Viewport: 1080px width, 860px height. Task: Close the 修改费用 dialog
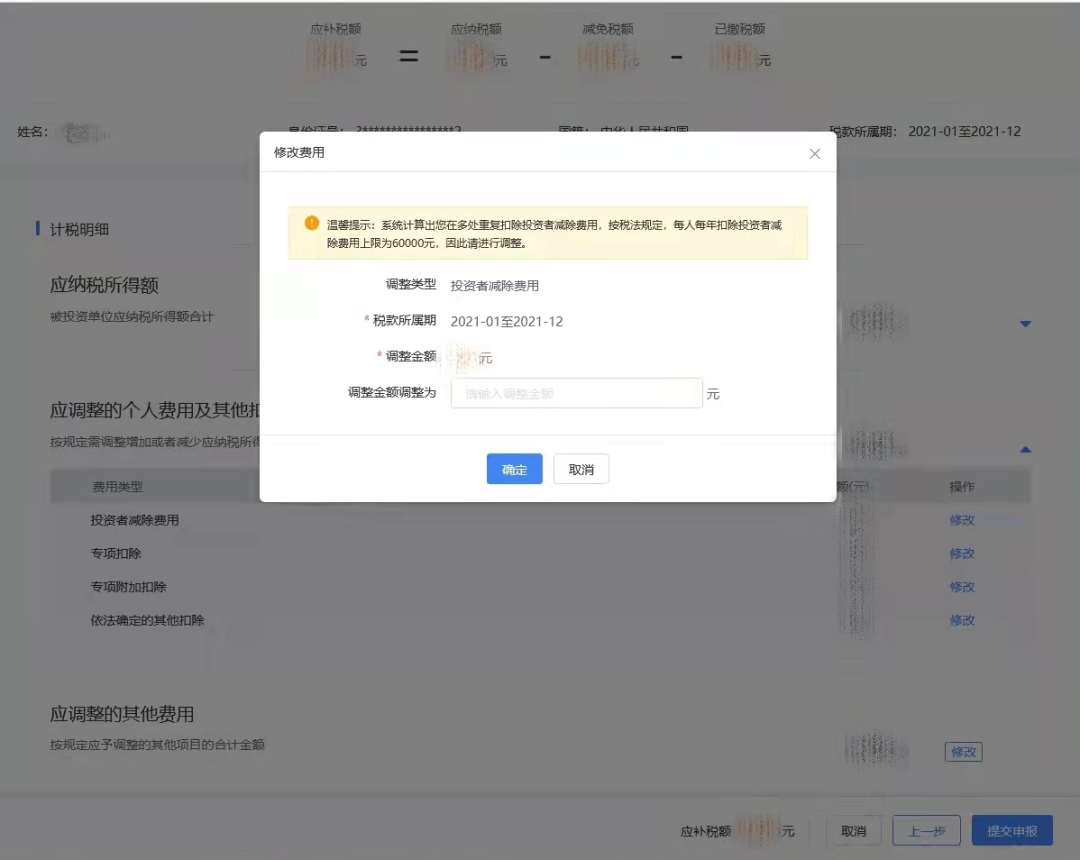[814, 153]
